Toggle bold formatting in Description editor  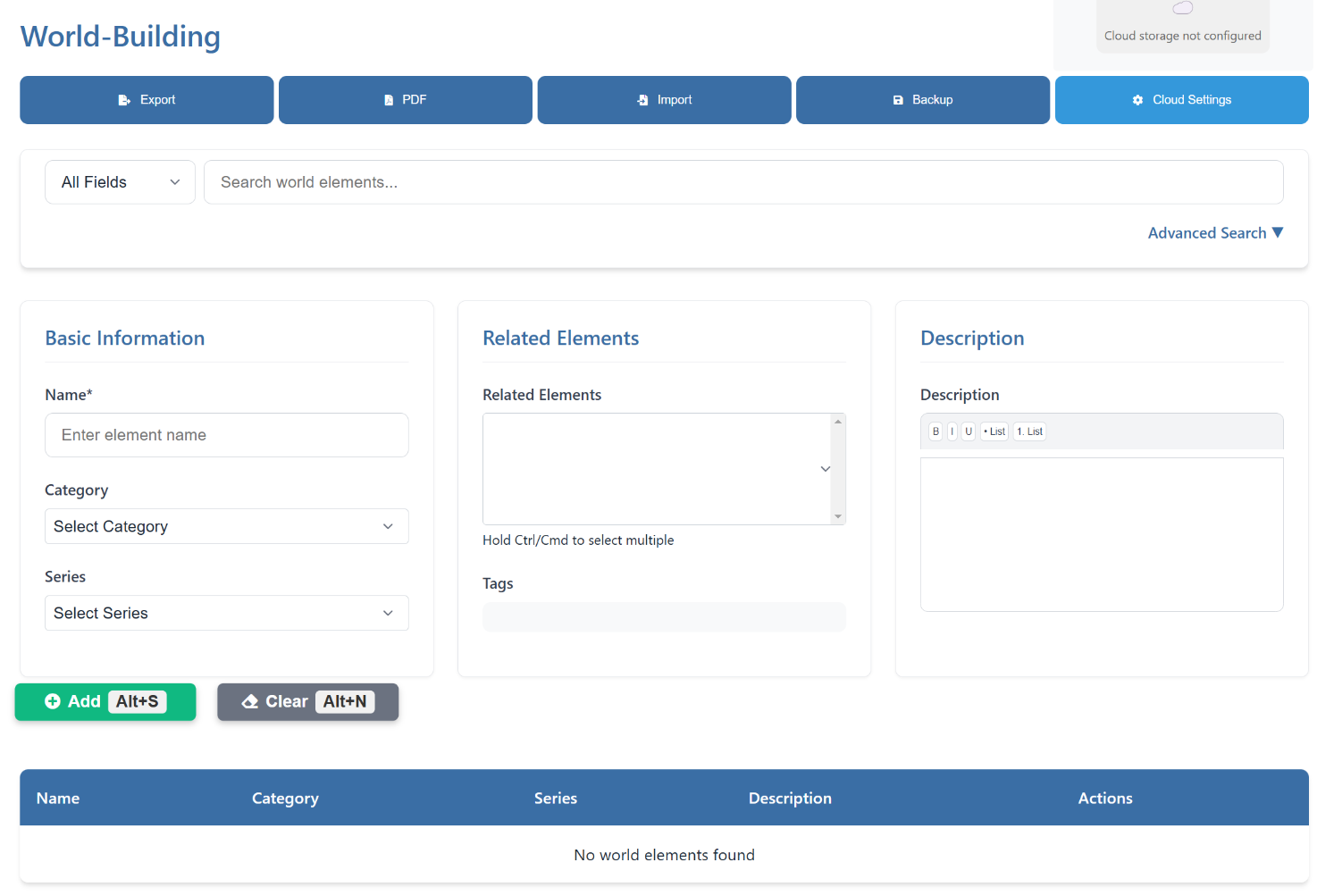point(935,431)
